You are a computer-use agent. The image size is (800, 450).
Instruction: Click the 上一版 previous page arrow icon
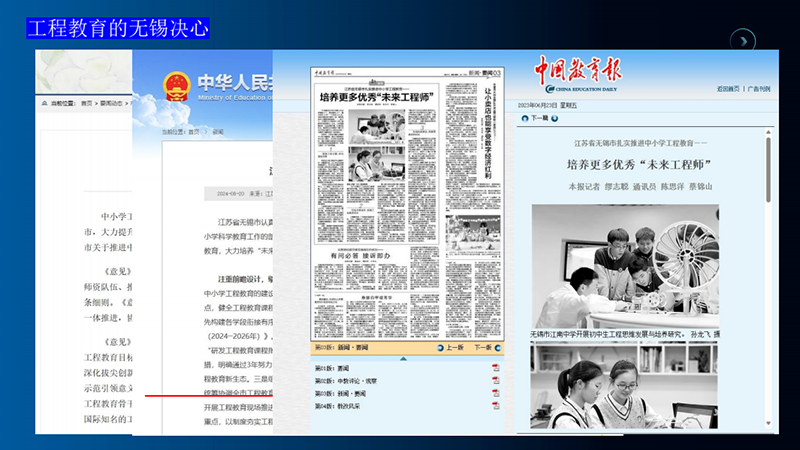click(x=440, y=348)
